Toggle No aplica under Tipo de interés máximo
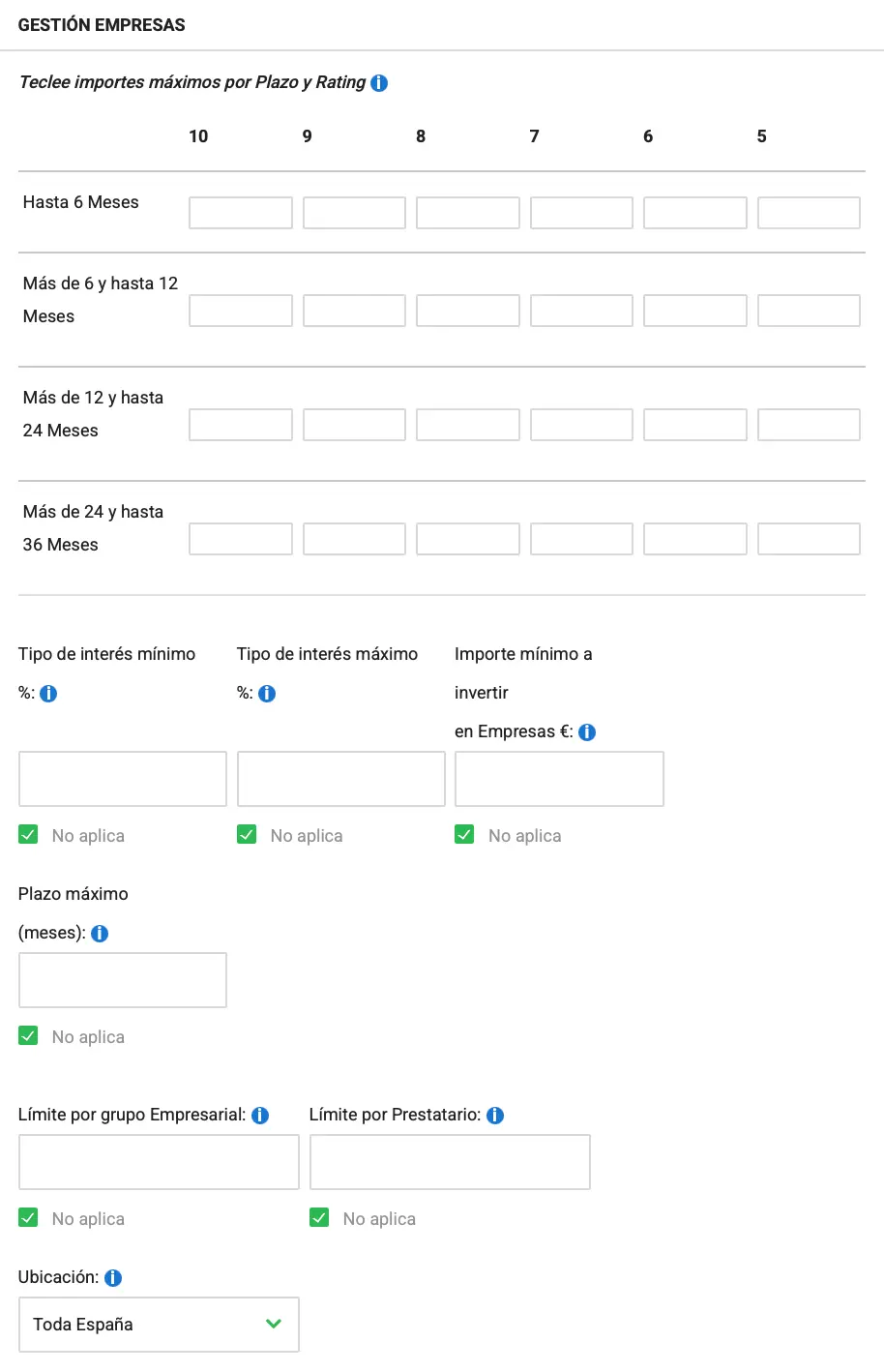Image resolution: width=884 pixels, height=1372 pixels. (x=247, y=835)
